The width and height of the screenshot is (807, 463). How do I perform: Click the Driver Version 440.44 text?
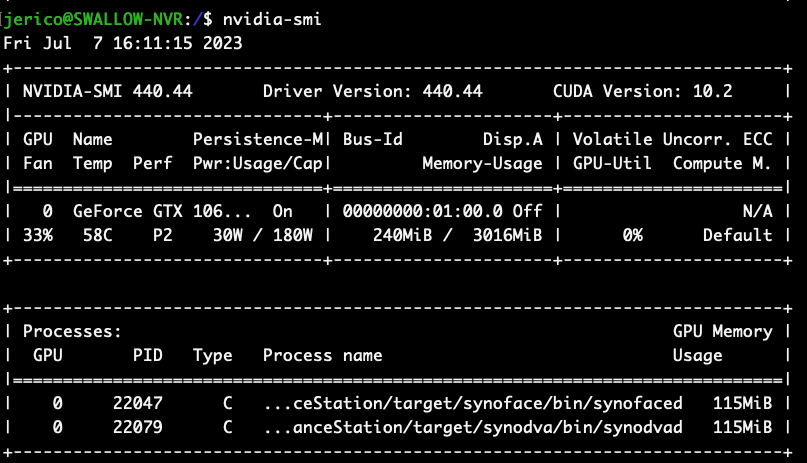(x=372, y=91)
